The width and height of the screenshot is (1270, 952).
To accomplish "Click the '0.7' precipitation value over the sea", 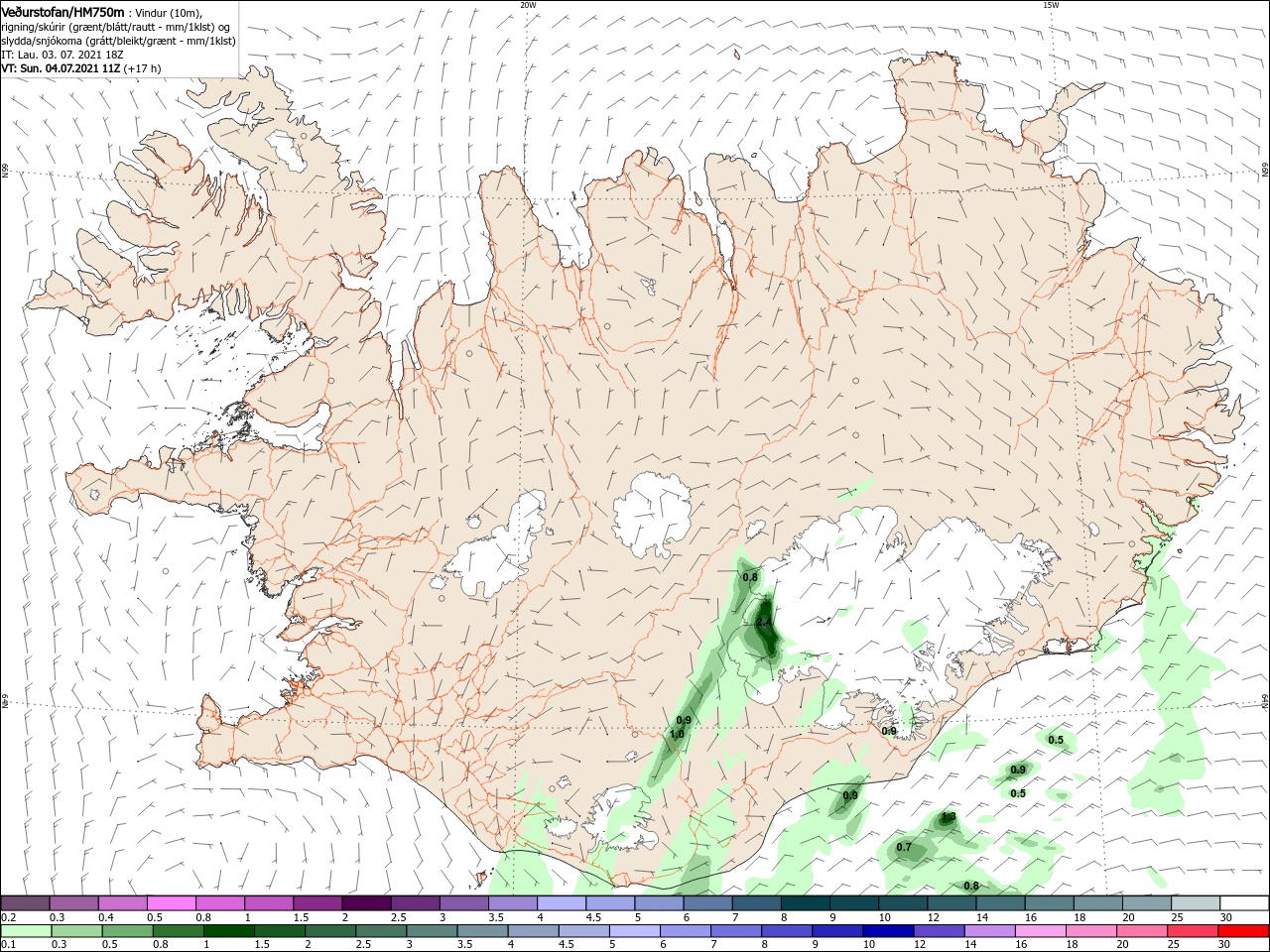I will coord(904,847).
